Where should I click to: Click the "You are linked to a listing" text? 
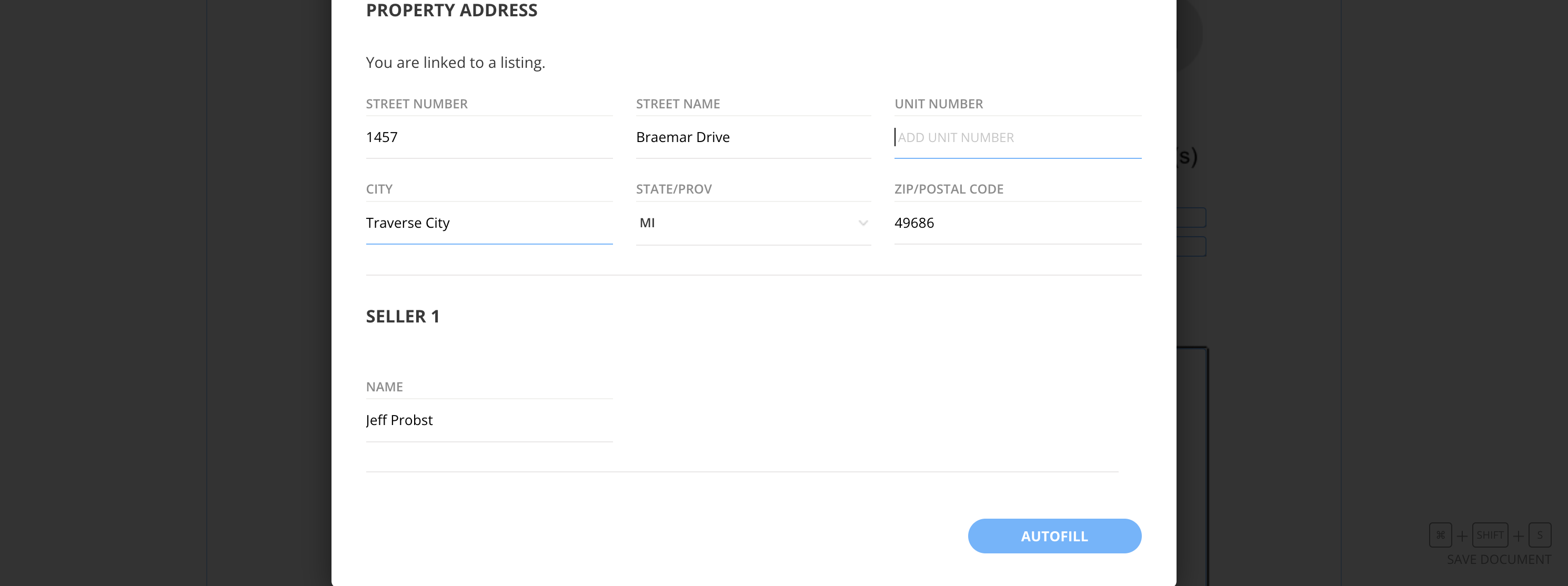(x=455, y=63)
